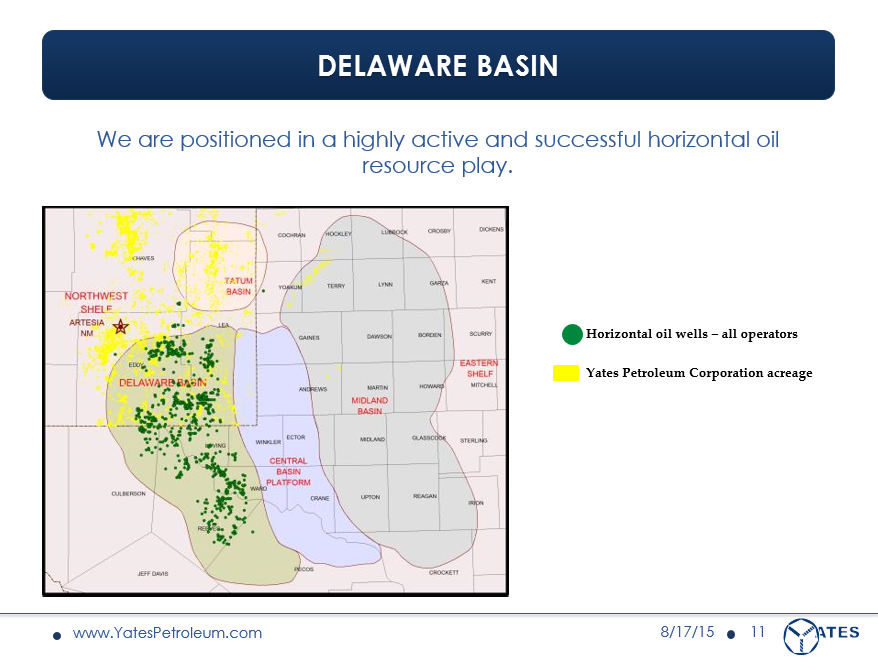Select the red star marking Artesia NM

[119, 326]
